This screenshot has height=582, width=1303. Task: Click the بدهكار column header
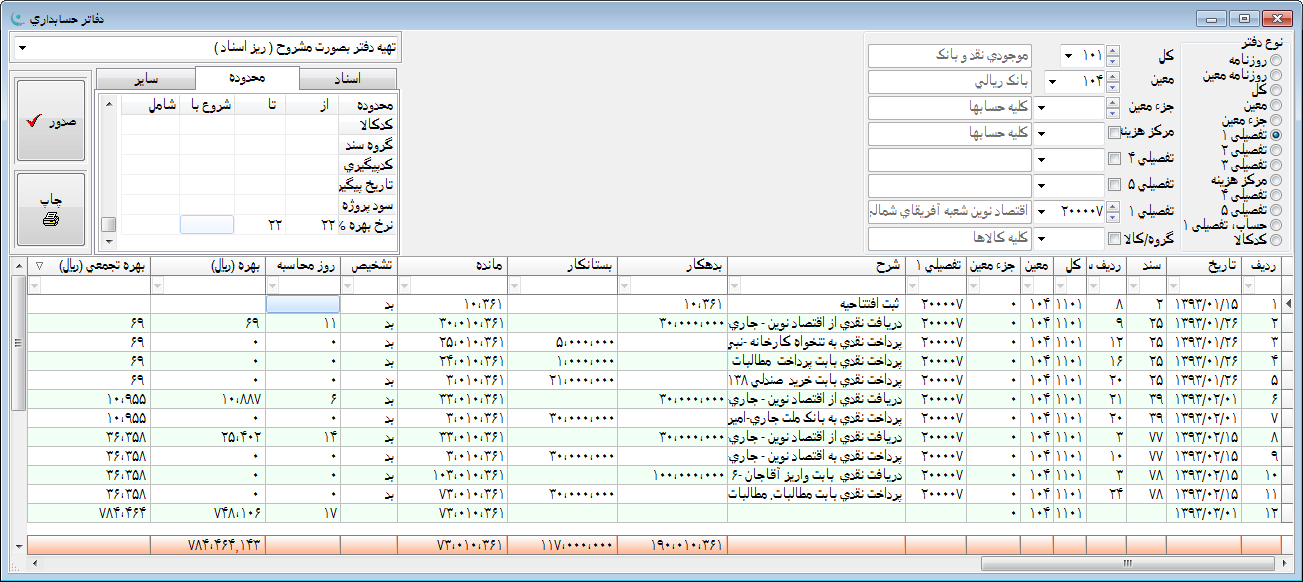(x=672, y=266)
